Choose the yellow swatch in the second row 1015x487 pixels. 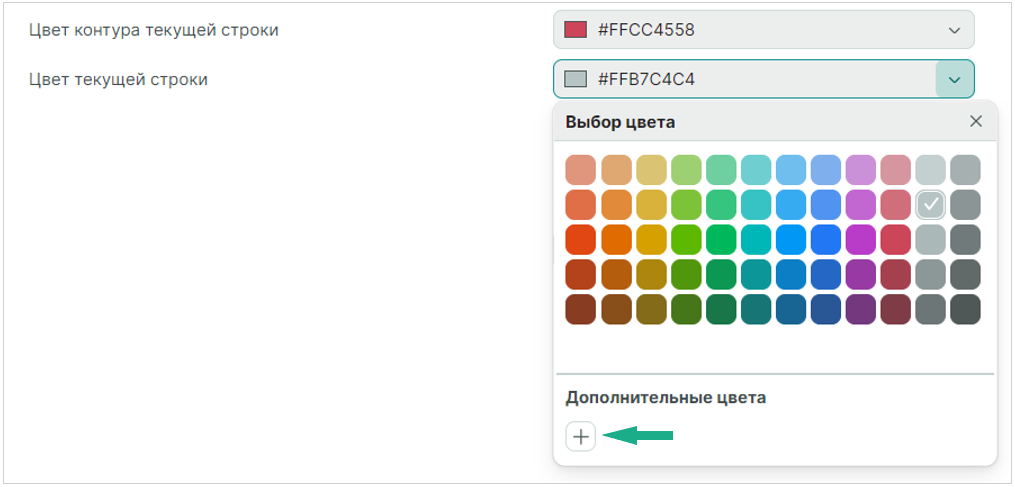(x=650, y=205)
